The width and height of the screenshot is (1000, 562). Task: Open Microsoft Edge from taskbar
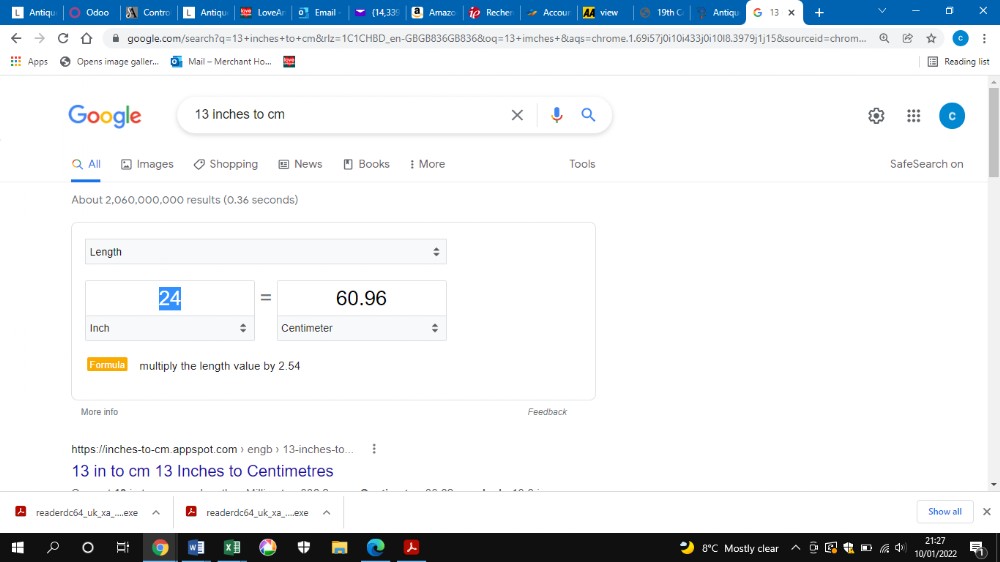click(x=376, y=547)
